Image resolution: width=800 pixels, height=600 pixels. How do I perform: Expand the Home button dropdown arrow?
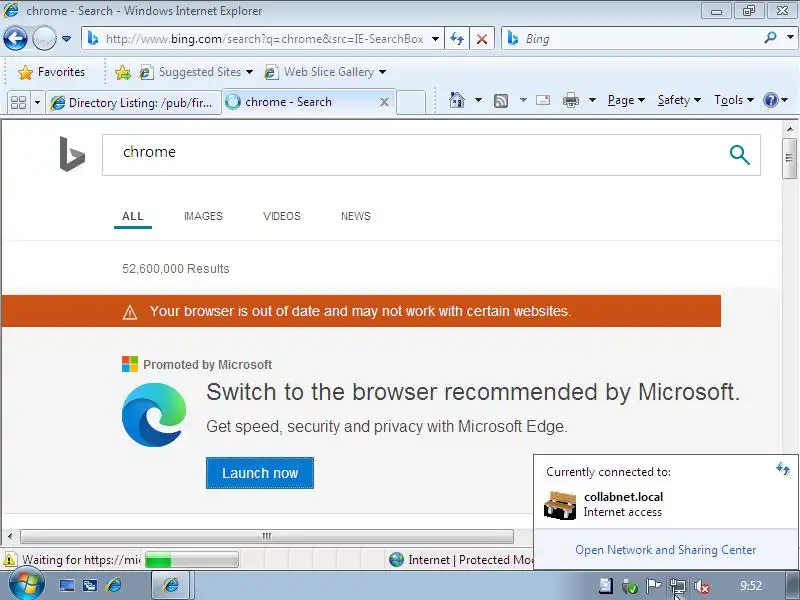[x=478, y=100]
